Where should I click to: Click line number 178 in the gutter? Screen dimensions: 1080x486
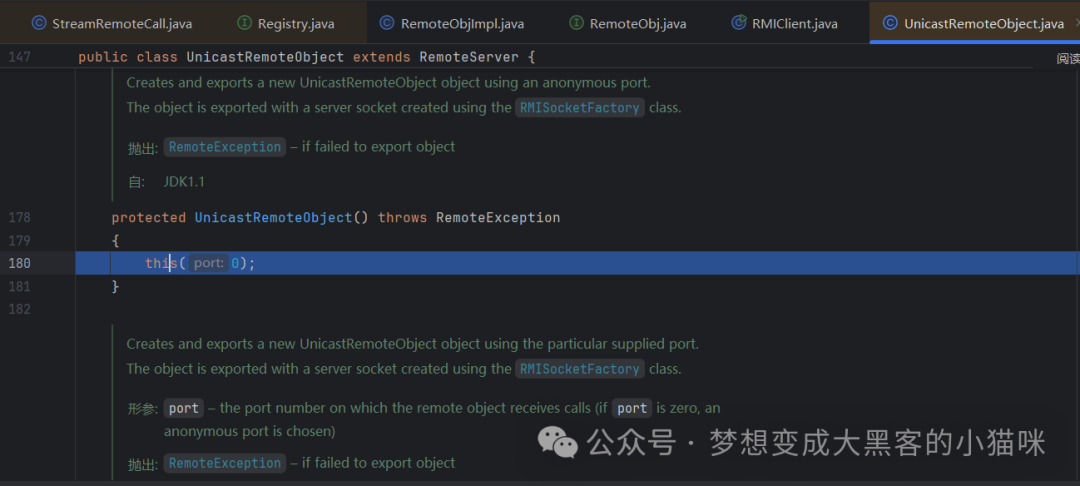pos(19,218)
